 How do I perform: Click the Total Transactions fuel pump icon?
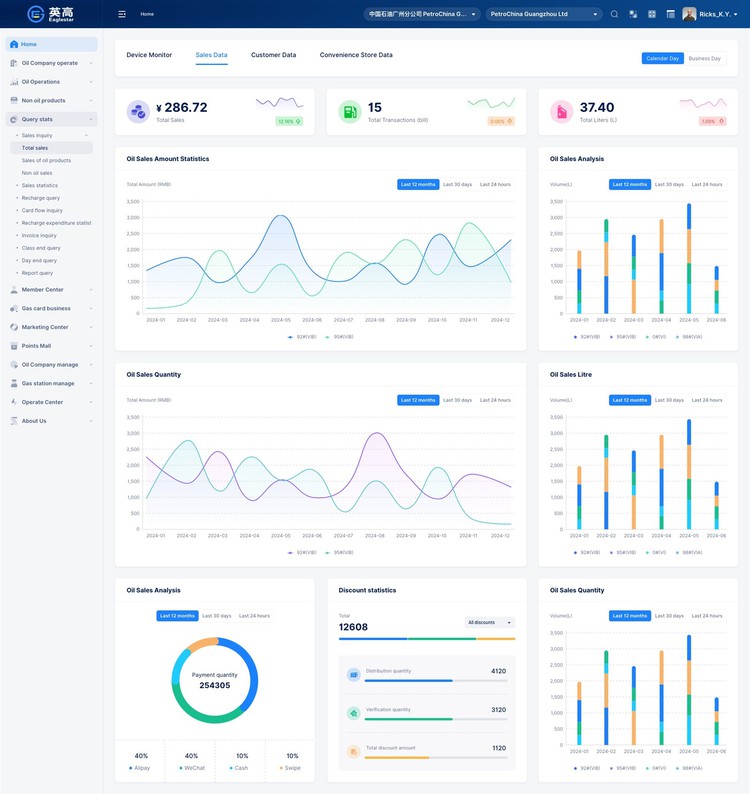(350, 112)
